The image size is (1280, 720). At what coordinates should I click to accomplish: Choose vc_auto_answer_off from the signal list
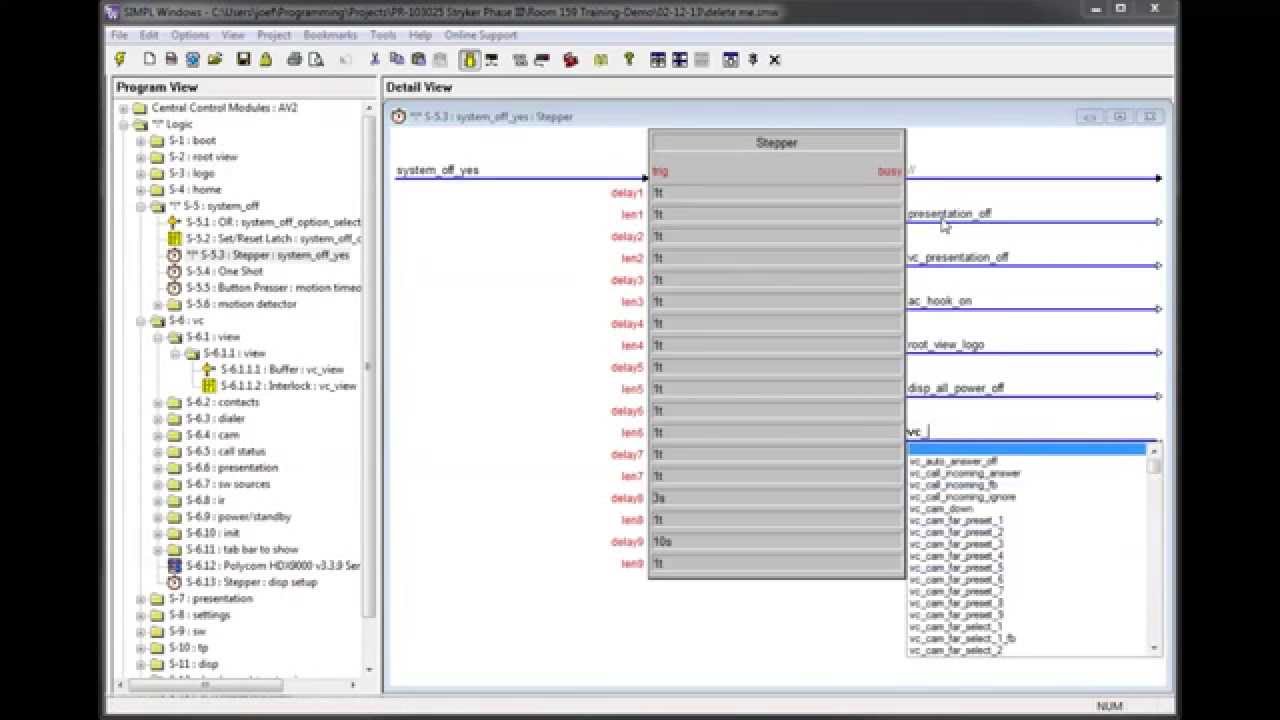pos(953,461)
